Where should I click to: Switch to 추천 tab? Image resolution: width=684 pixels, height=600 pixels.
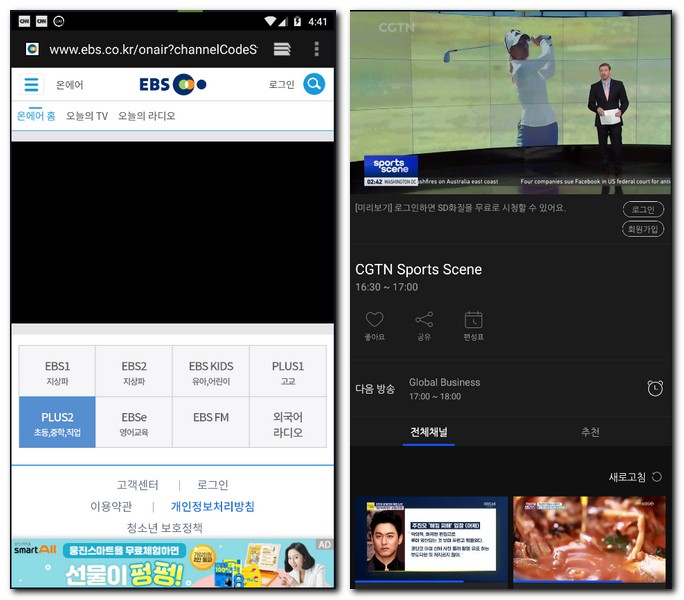point(590,432)
